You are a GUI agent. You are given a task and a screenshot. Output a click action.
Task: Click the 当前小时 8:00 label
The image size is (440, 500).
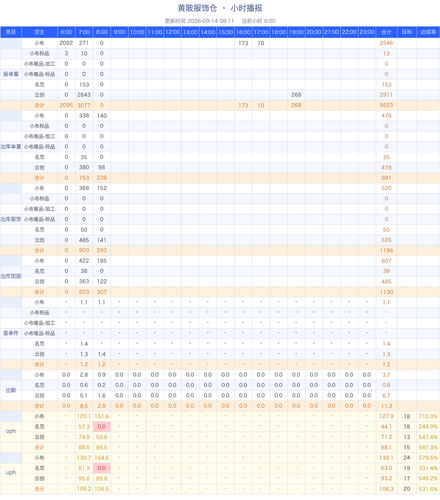pos(258,21)
